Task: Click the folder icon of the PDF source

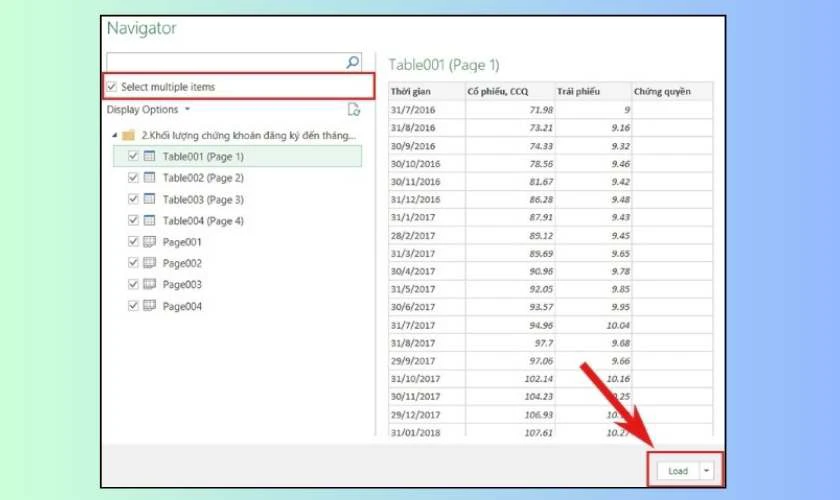Action: pyautogui.click(x=129, y=135)
